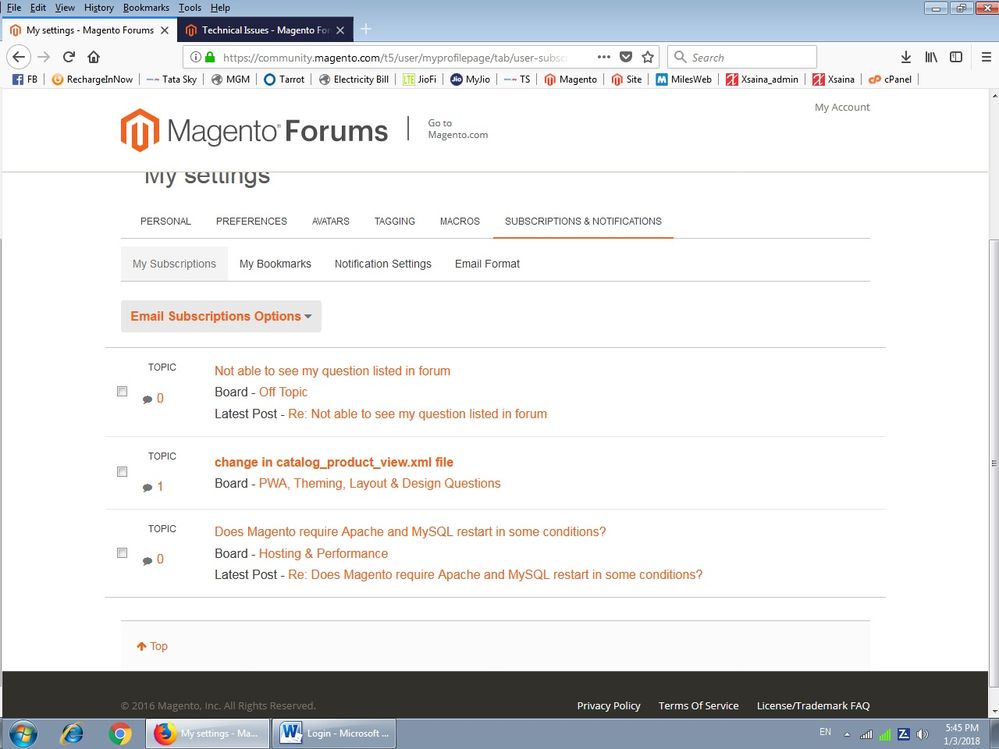Switch to the Preferences settings tab
999x749 pixels.
click(251, 221)
